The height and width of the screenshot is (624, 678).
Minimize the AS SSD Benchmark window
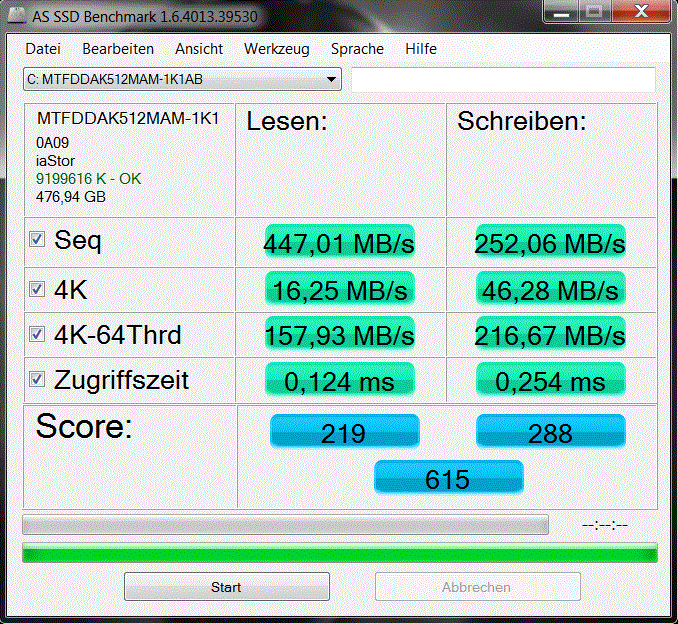[561, 11]
